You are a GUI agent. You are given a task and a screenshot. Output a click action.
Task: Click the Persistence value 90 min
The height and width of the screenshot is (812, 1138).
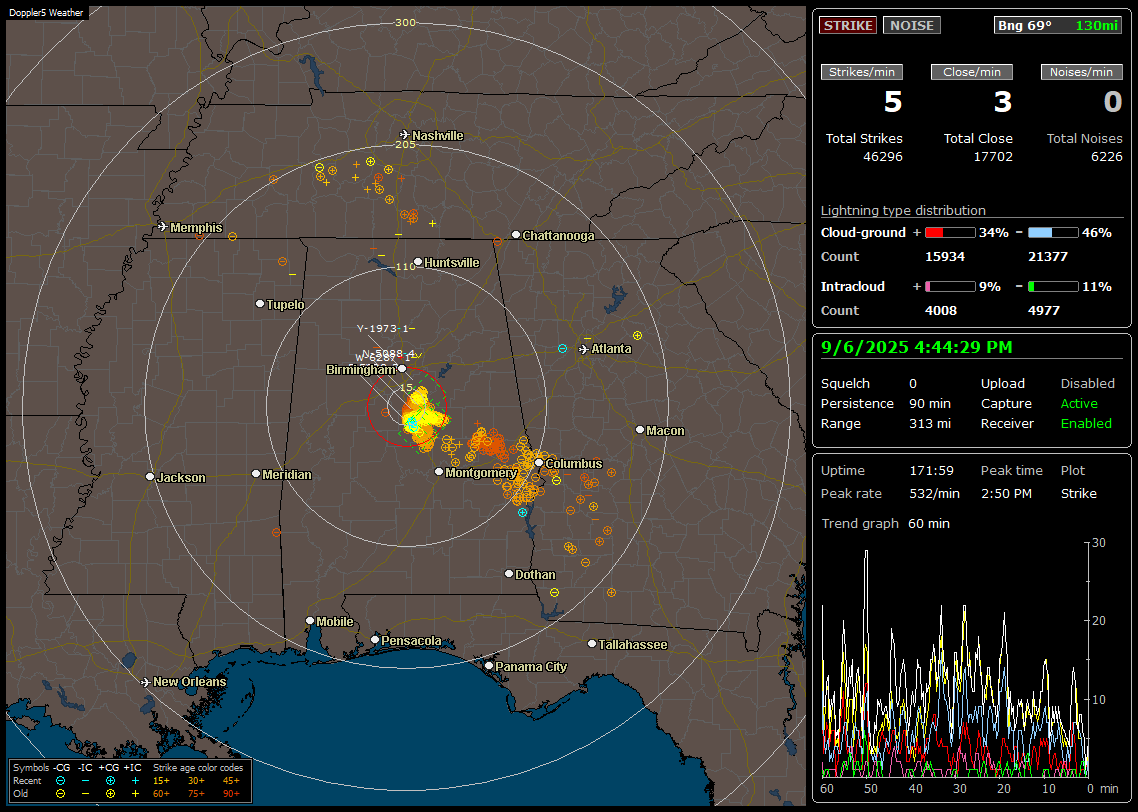(x=930, y=403)
